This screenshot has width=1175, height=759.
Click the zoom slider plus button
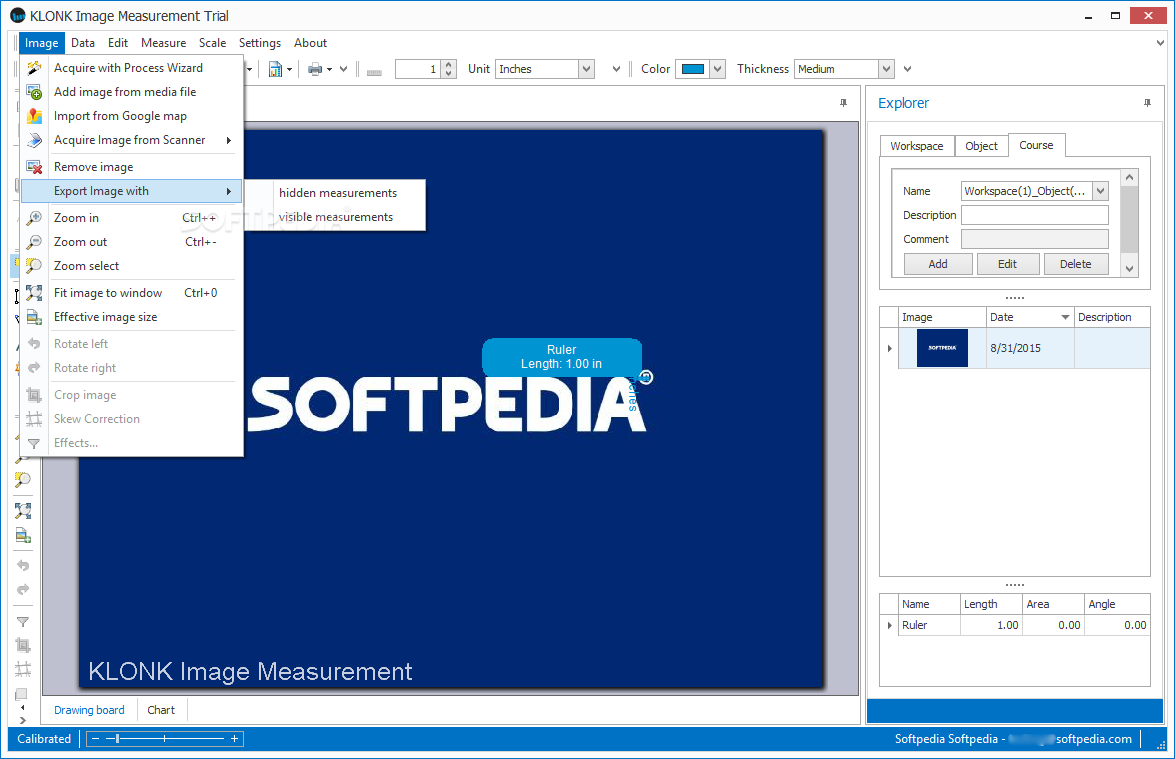[x=235, y=739]
